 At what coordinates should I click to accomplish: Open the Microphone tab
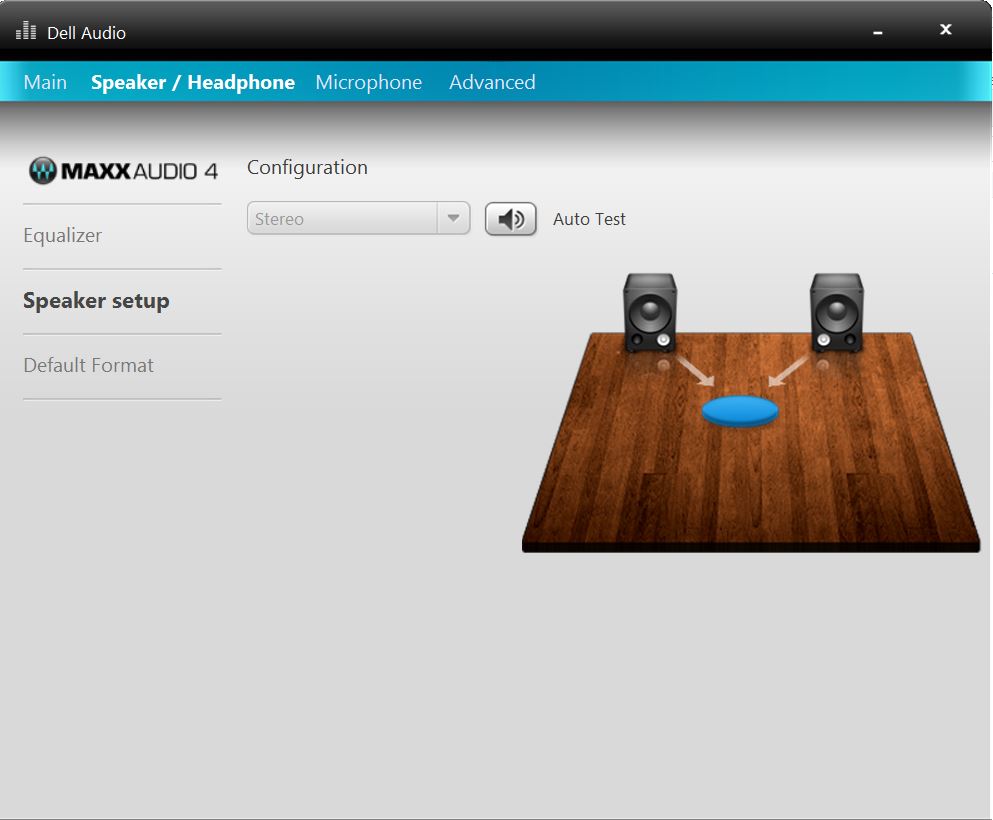pos(369,82)
